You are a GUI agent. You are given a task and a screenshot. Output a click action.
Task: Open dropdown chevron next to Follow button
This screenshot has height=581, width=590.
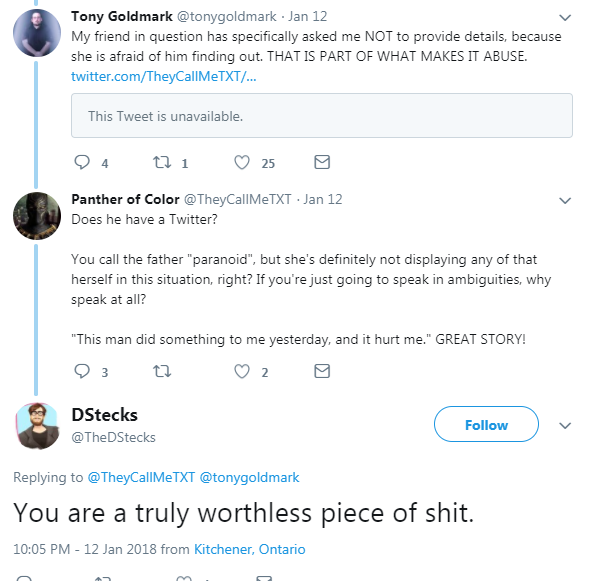(565, 426)
